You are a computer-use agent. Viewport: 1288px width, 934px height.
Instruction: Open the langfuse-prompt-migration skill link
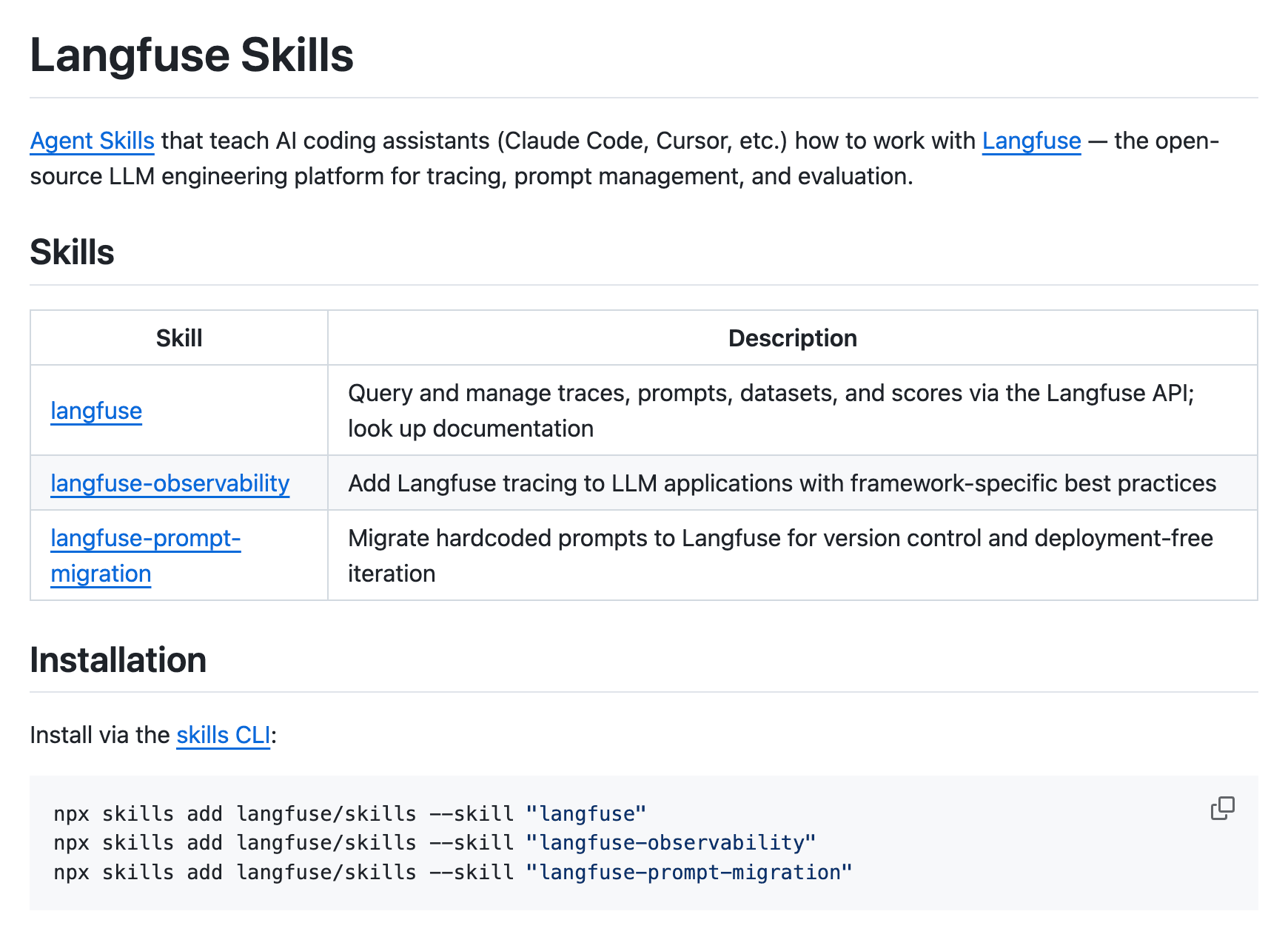tap(145, 539)
